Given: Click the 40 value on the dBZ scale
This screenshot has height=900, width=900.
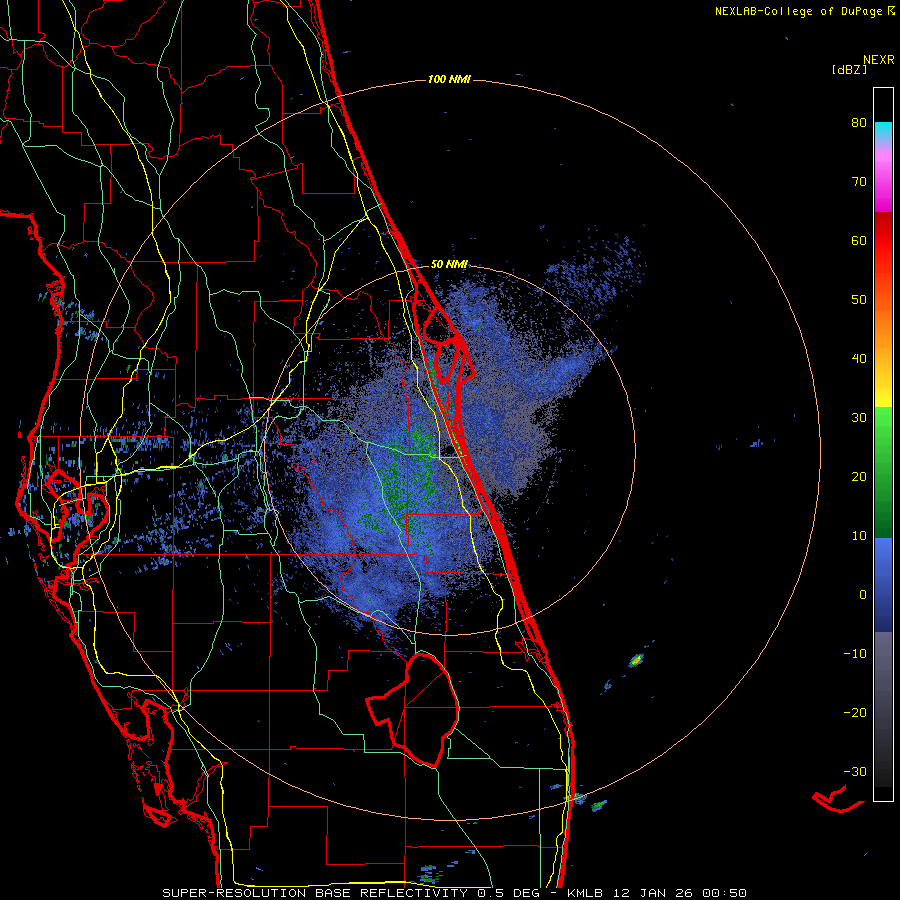Looking at the screenshot, I should click(859, 359).
